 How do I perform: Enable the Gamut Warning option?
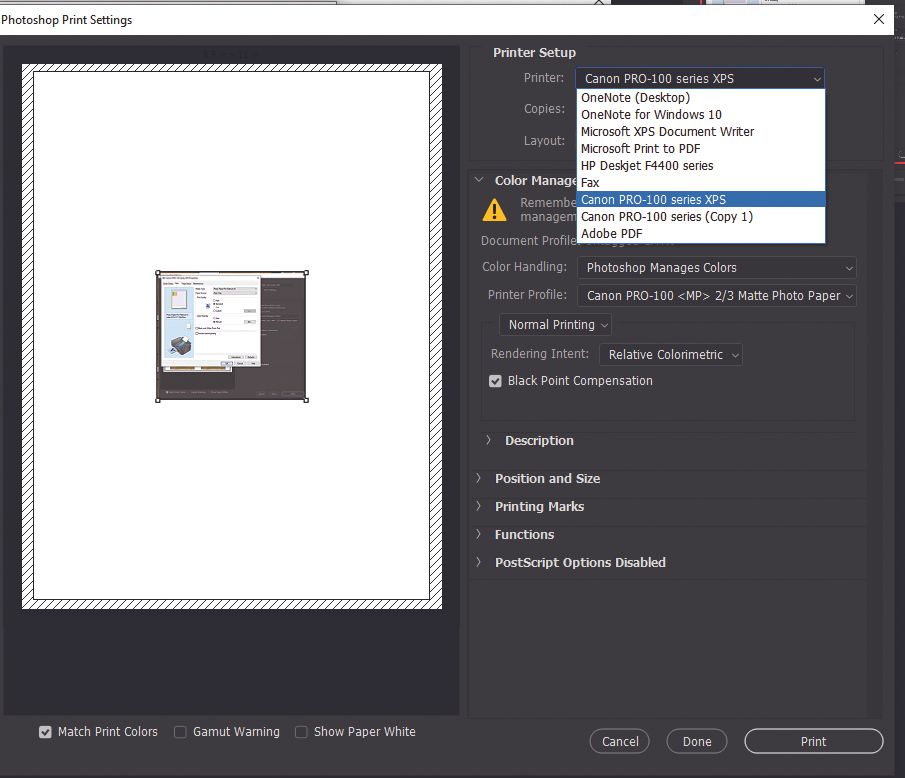click(180, 732)
